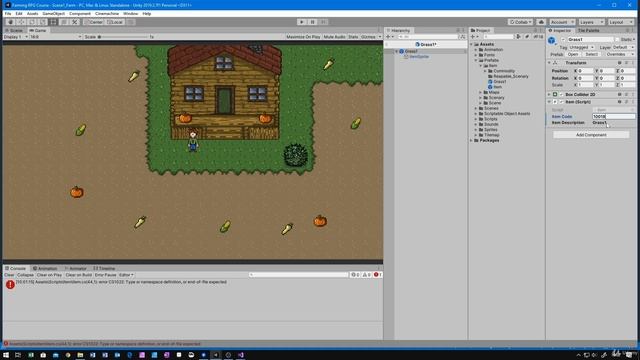The width and height of the screenshot is (640, 360).
Task: Select the combined Transform tool
Action: [64, 22]
